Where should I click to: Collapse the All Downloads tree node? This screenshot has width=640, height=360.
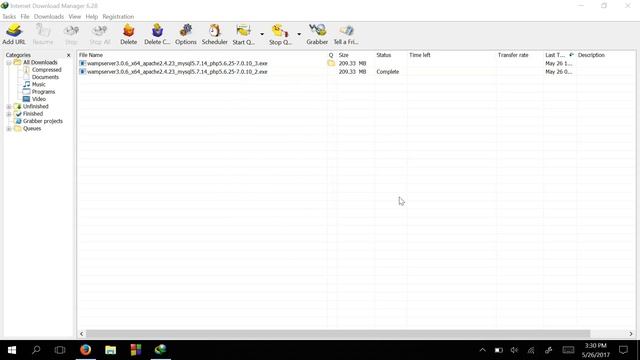[9, 63]
